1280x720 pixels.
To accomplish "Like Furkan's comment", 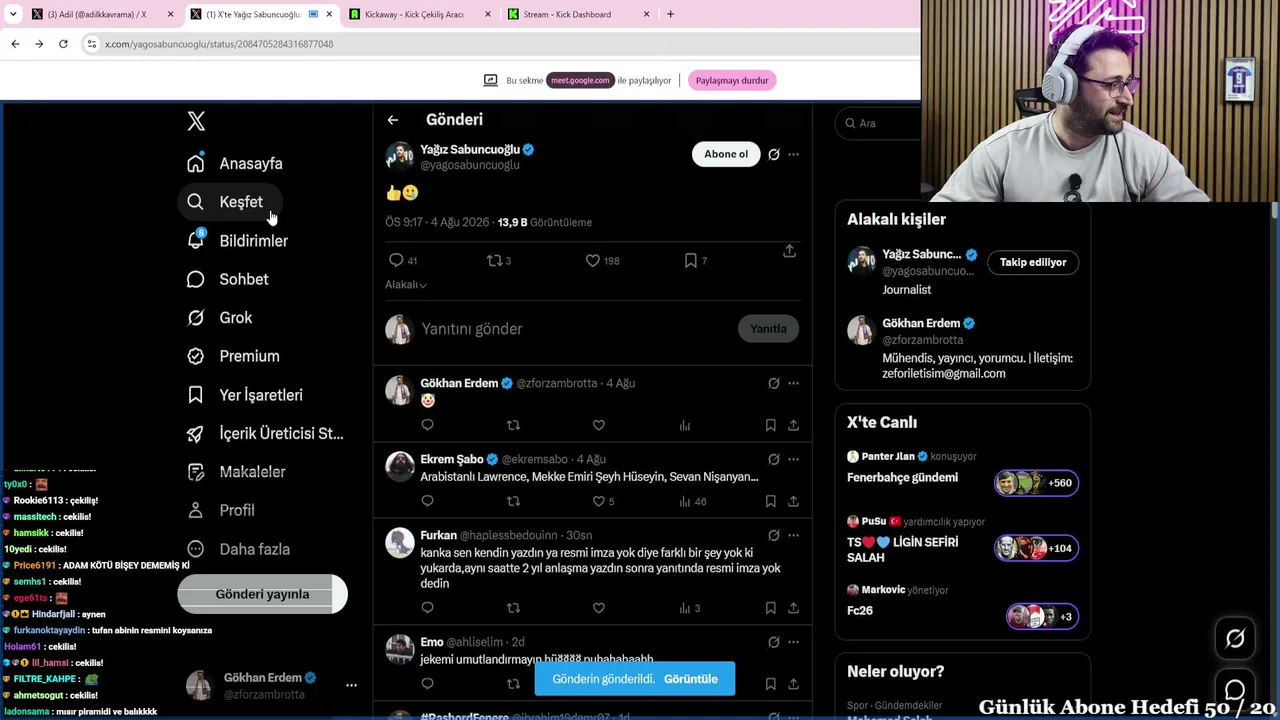I will [599, 607].
